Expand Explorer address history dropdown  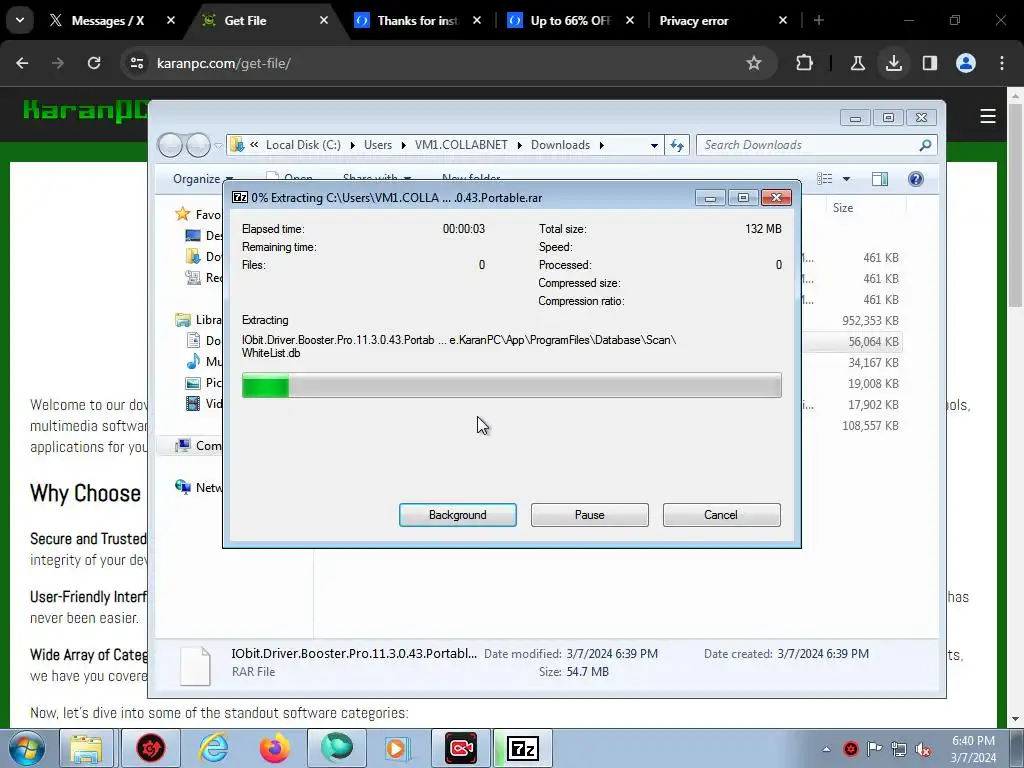pos(654,145)
